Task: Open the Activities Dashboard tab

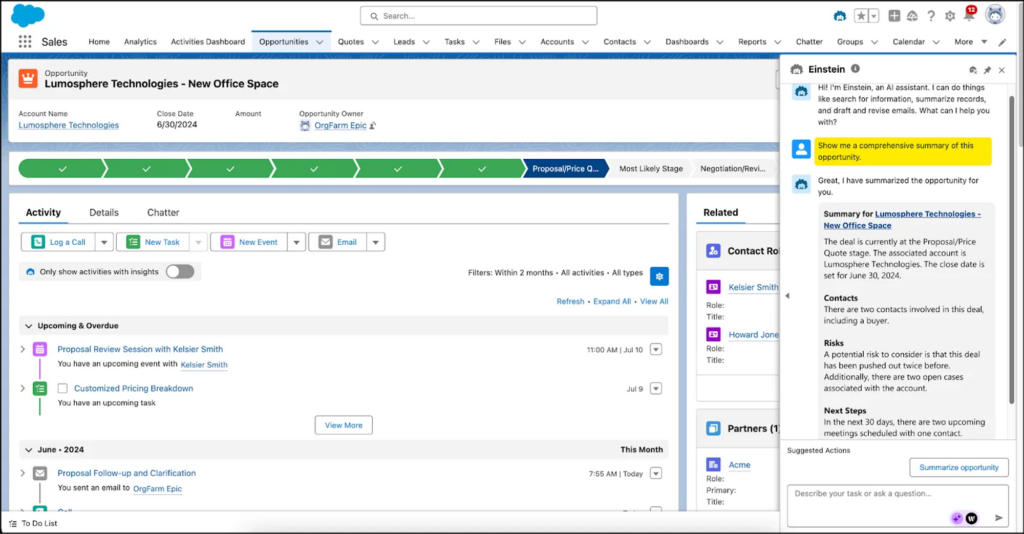Action: pos(208,42)
